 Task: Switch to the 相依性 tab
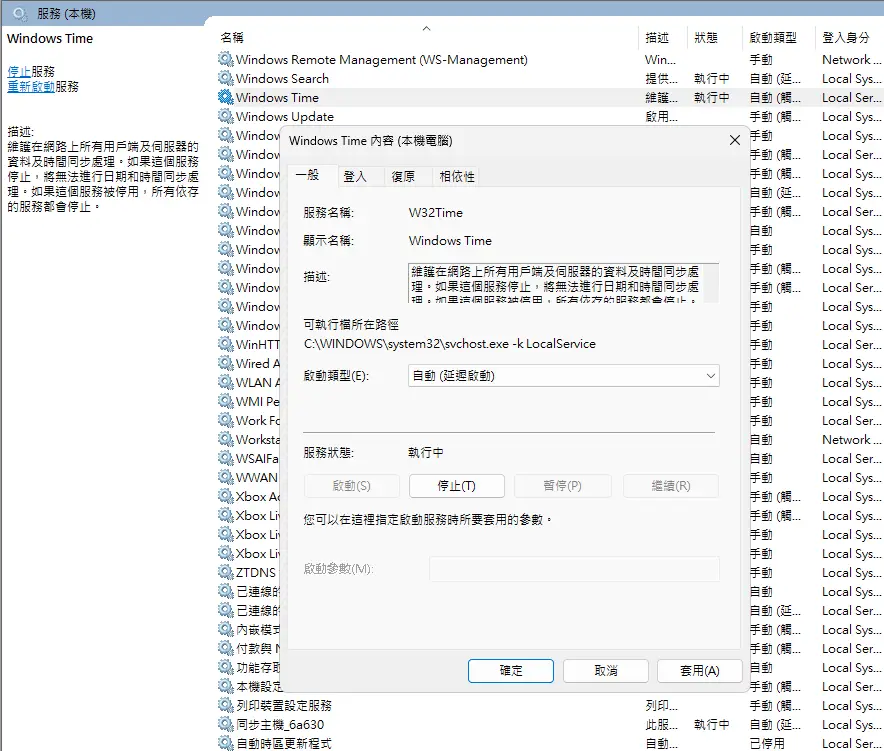click(457, 177)
